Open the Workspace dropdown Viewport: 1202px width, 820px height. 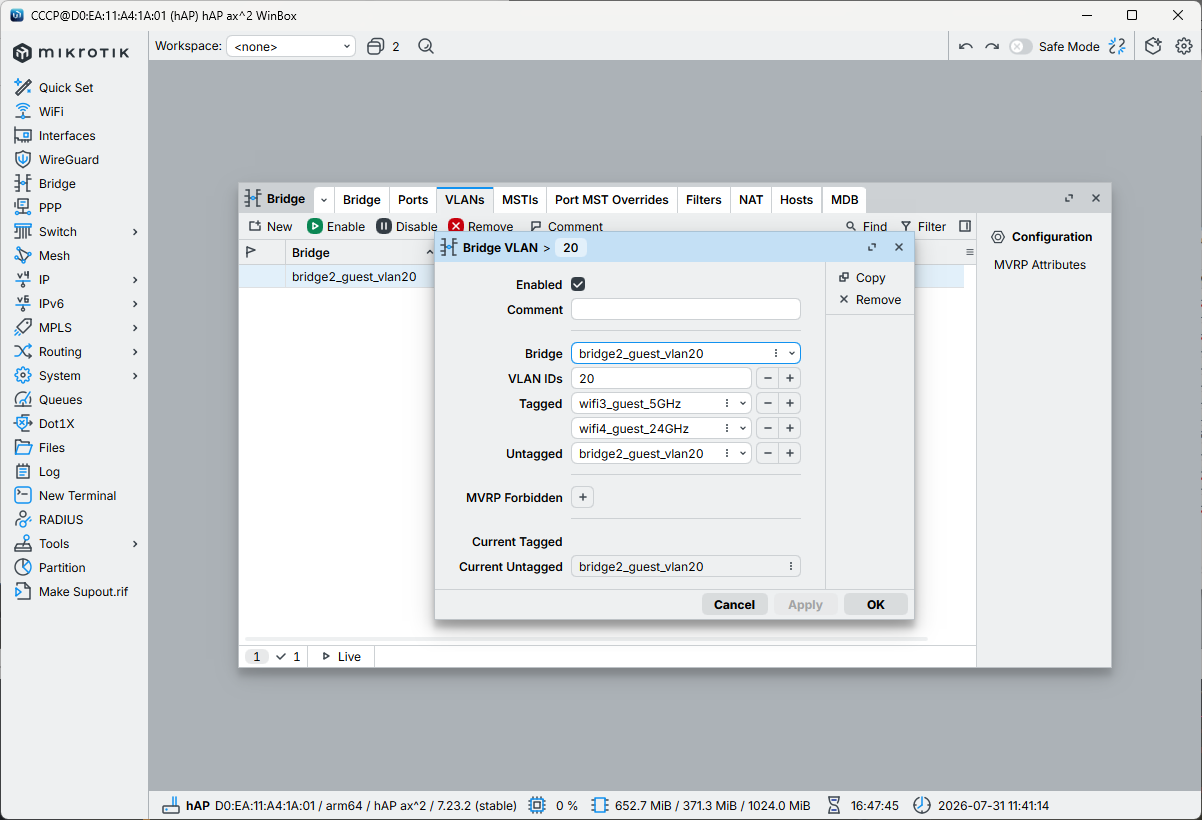click(x=291, y=46)
